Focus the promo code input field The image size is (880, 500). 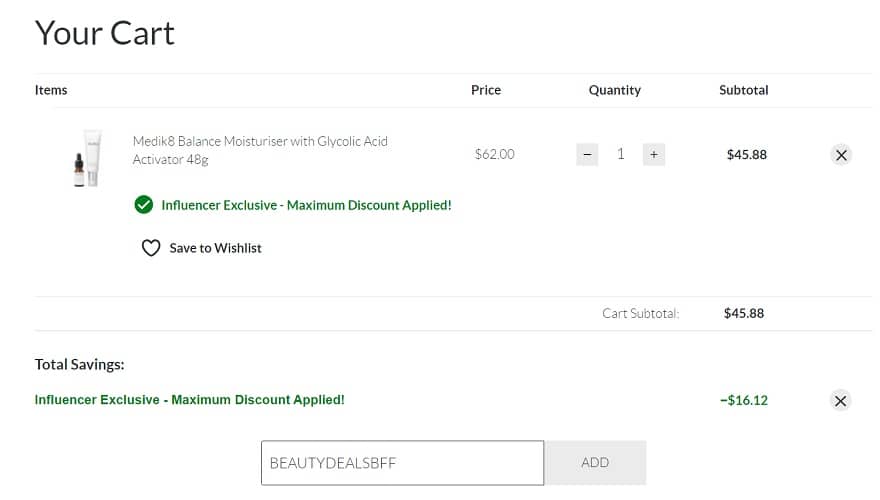(x=402, y=463)
